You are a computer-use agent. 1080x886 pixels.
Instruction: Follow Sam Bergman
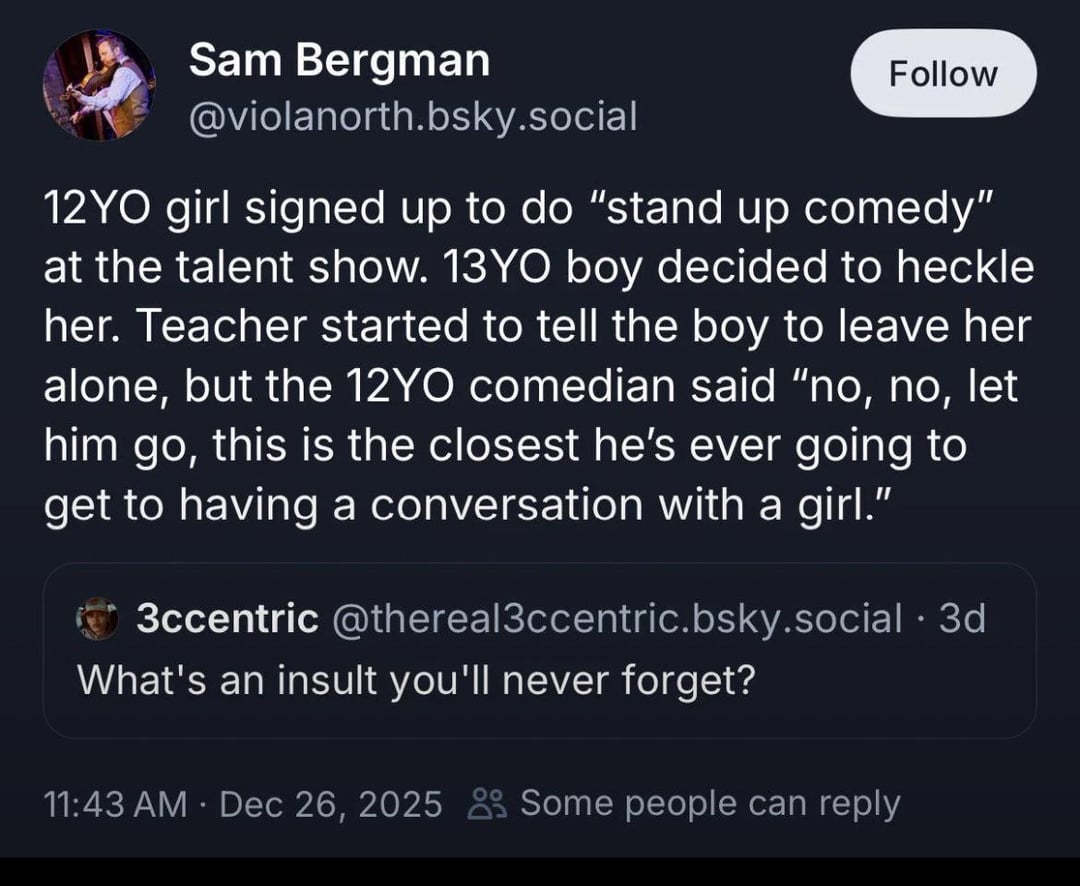943,73
